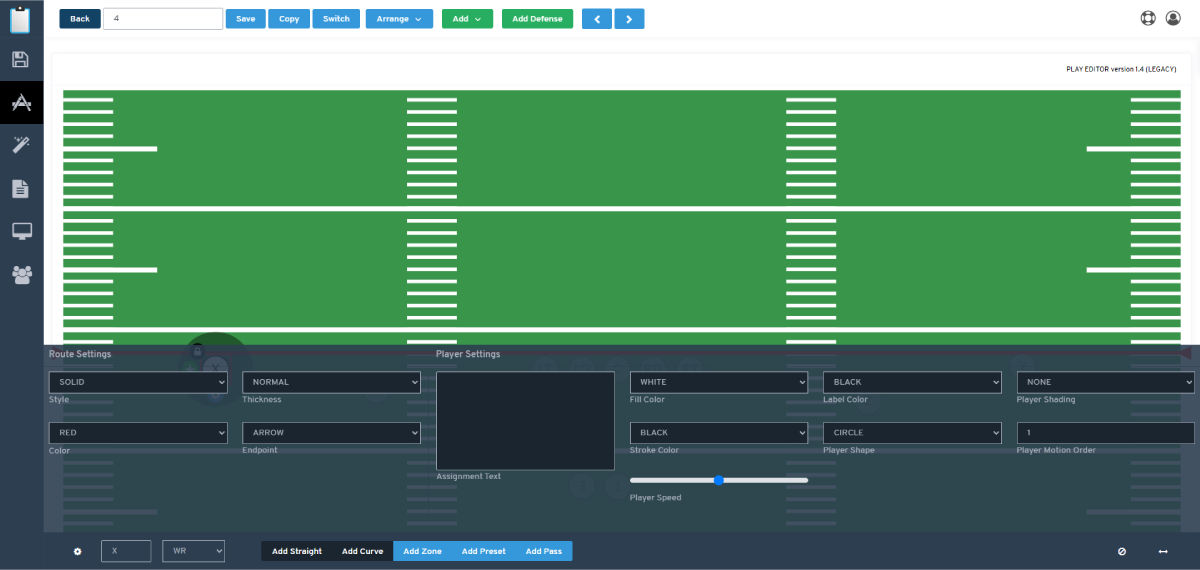Open the team users icon in sidebar
1200x570 pixels.
[x=21, y=274]
